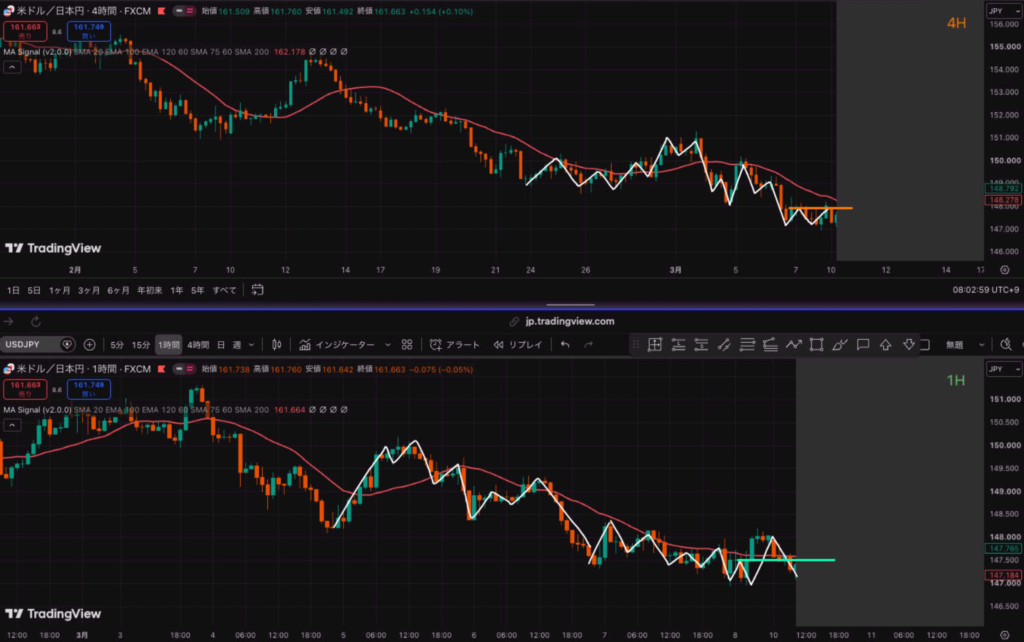Start bar replay with リプレイ button

pos(518,344)
